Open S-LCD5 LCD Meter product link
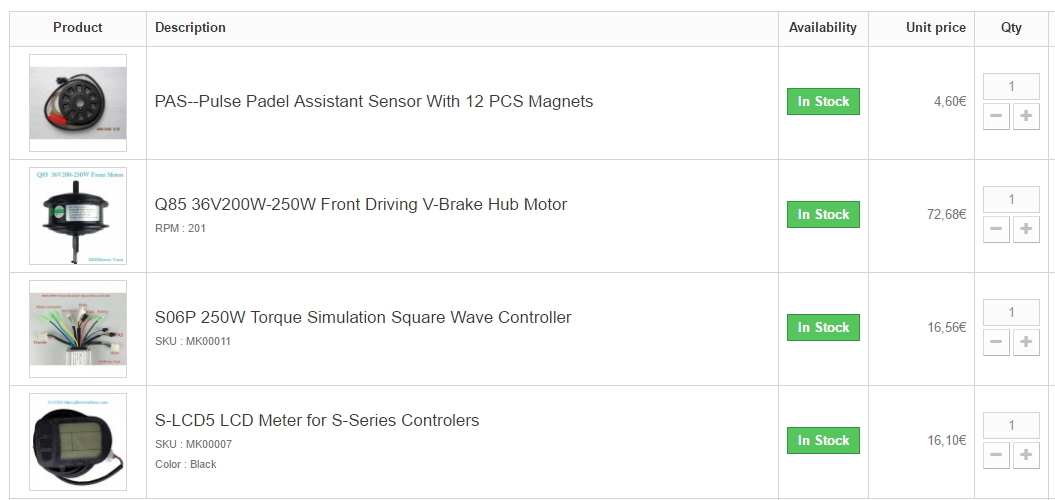Image resolution: width=1055 pixels, height=500 pixels. point(317,421)
